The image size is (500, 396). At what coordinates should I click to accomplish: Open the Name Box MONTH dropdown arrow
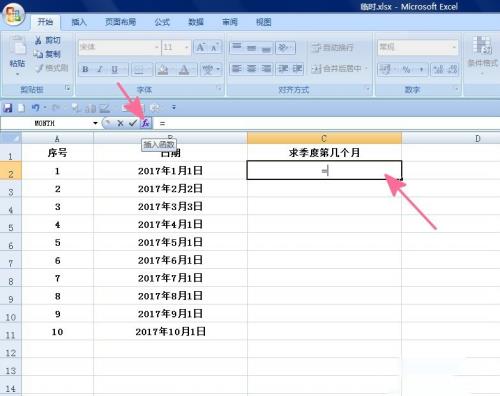coord(95,123)
